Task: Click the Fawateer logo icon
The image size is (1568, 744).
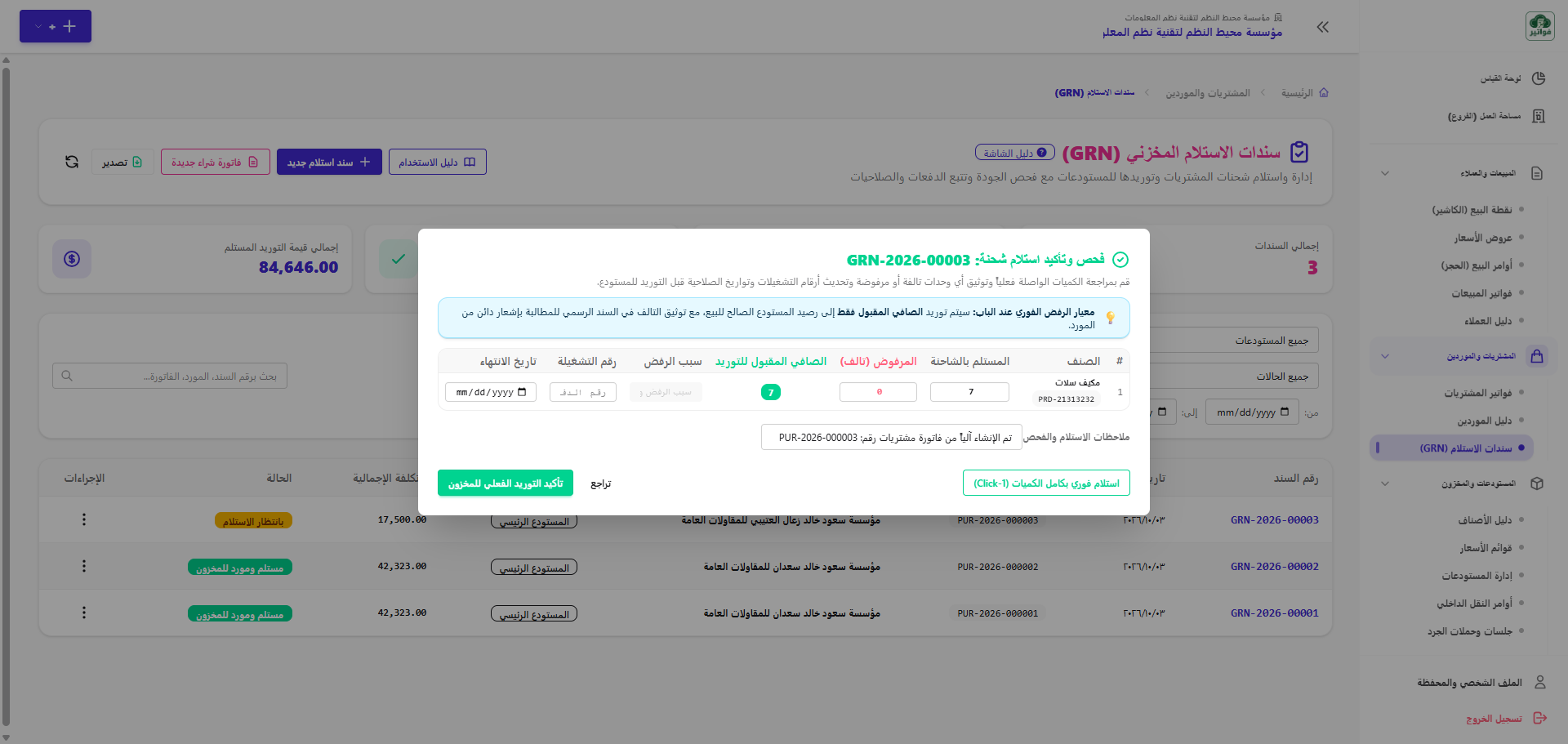Action: (x=1539, y=26)
